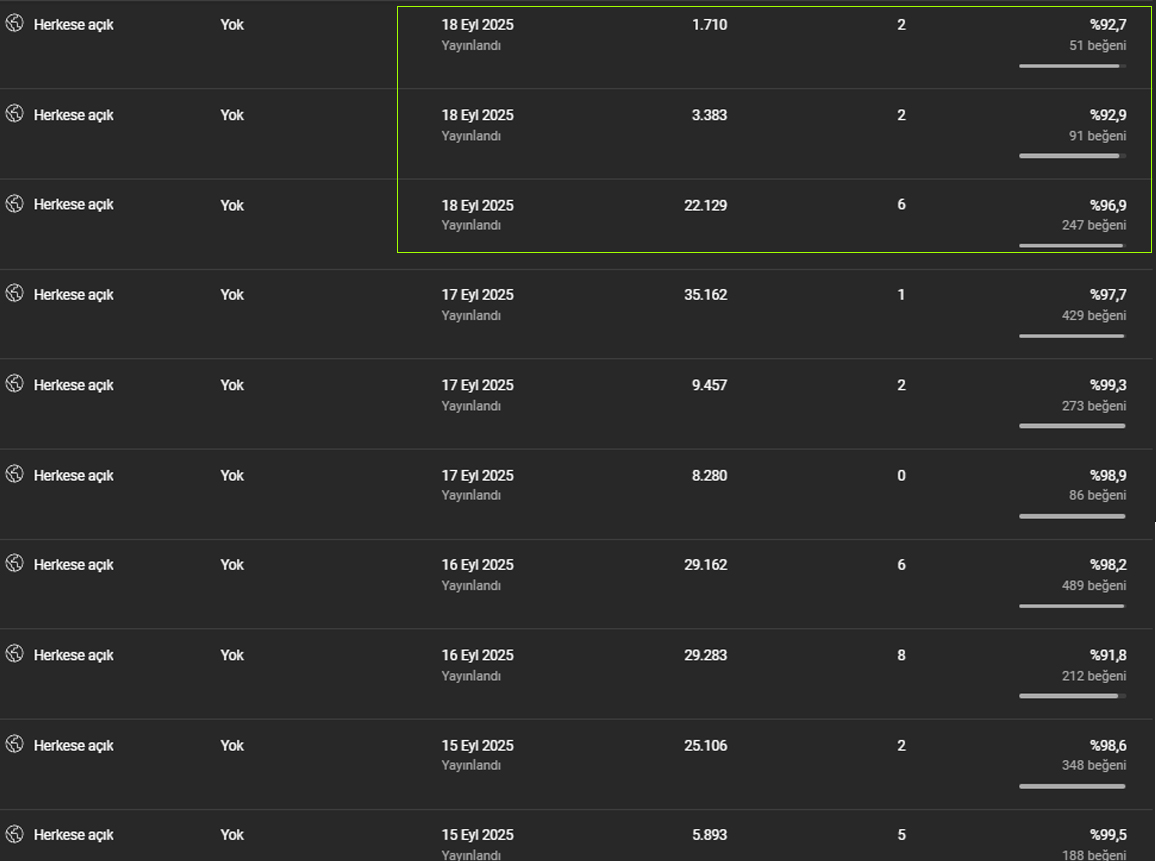
Task: Click the %91,8 like ratio bar
Action: (x=1072, y=696)
